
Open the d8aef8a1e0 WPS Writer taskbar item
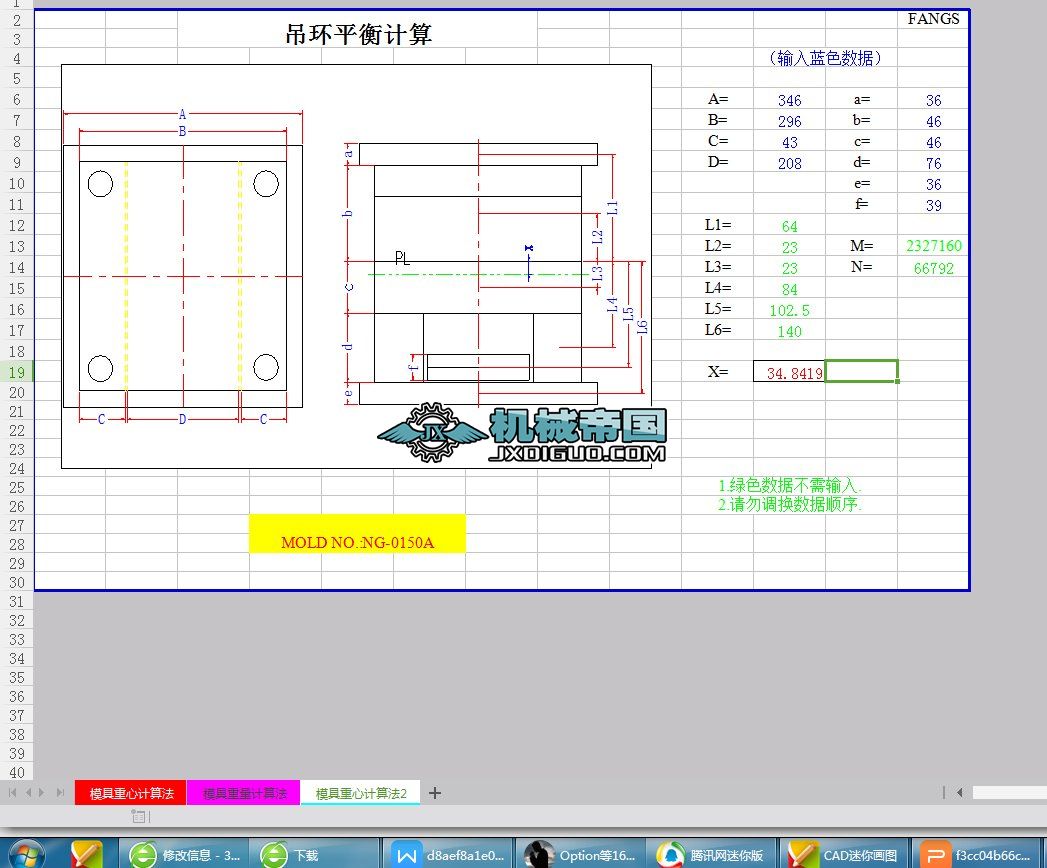click(x=449, y=855)
